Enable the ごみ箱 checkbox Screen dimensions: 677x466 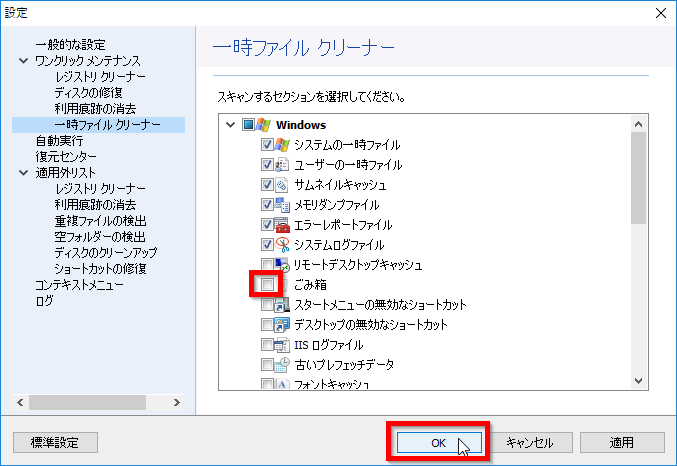267,284
